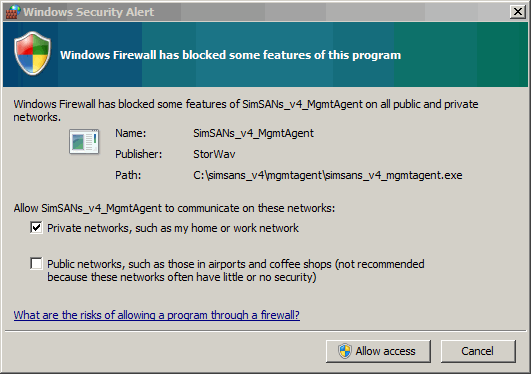The image size is (531, 374).
Task: Close the Windows Security Alert dialog
Action: (518, 12)
